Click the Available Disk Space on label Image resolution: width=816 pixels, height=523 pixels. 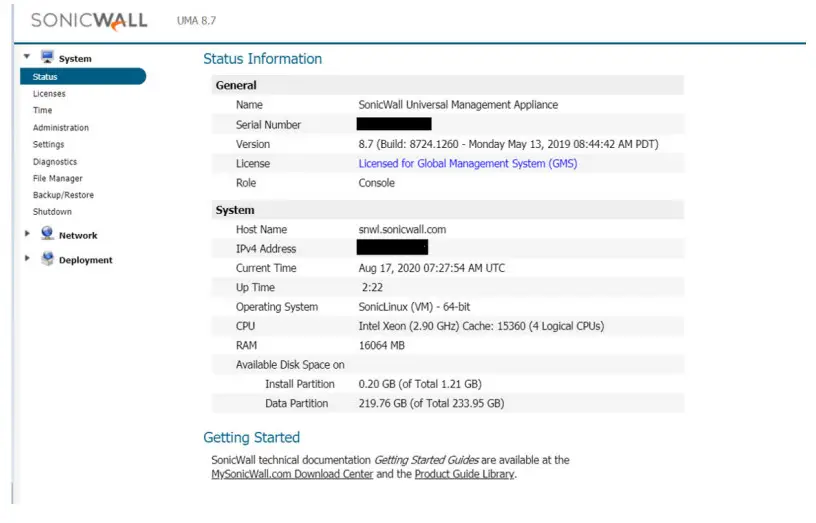coord(290,365)
